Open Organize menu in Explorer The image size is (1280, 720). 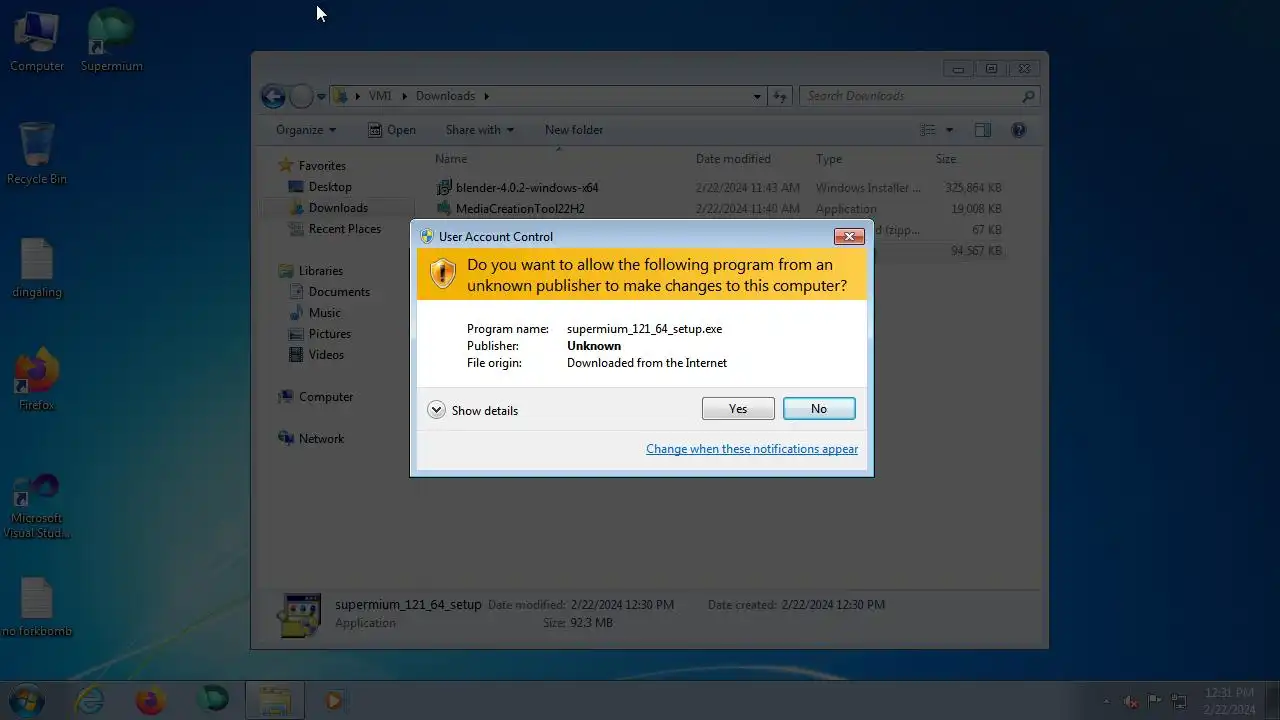click(x=306, y=130)
